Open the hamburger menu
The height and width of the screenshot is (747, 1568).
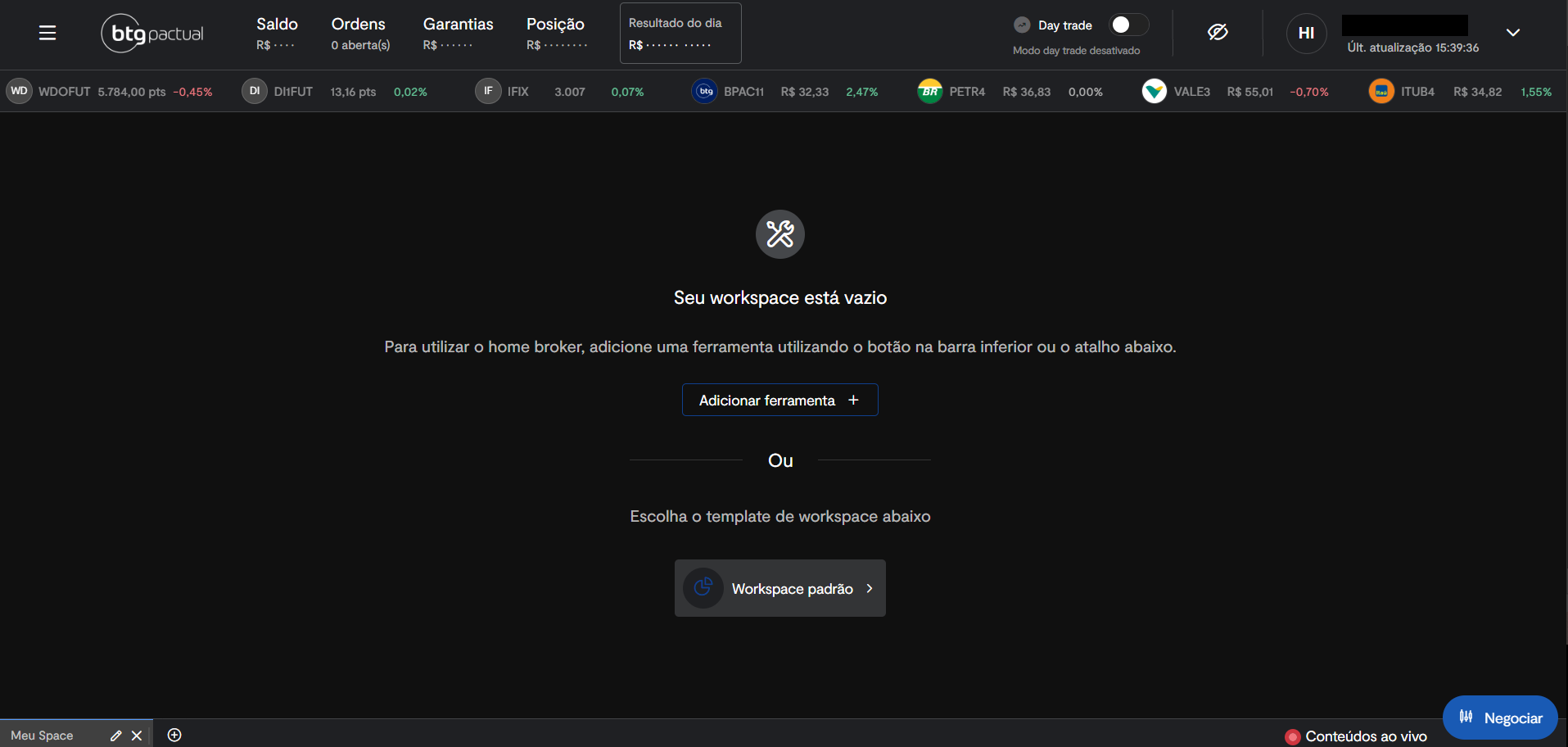click(47, 33)
